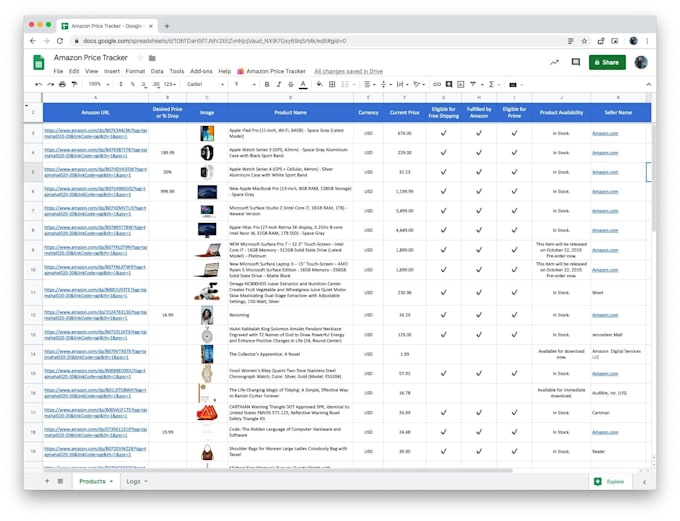Screen dimensions: 680x521
Task: Click the Omega juicer product thumbnail
Action: (207, 292)
